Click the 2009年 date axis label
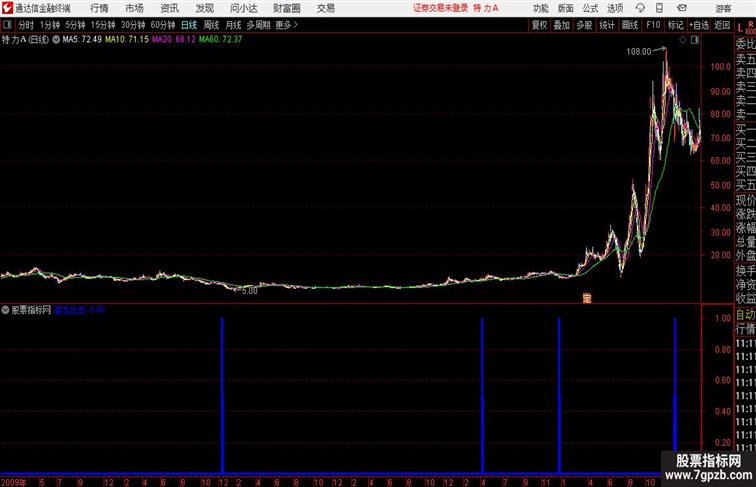 [x=14, y=482]
